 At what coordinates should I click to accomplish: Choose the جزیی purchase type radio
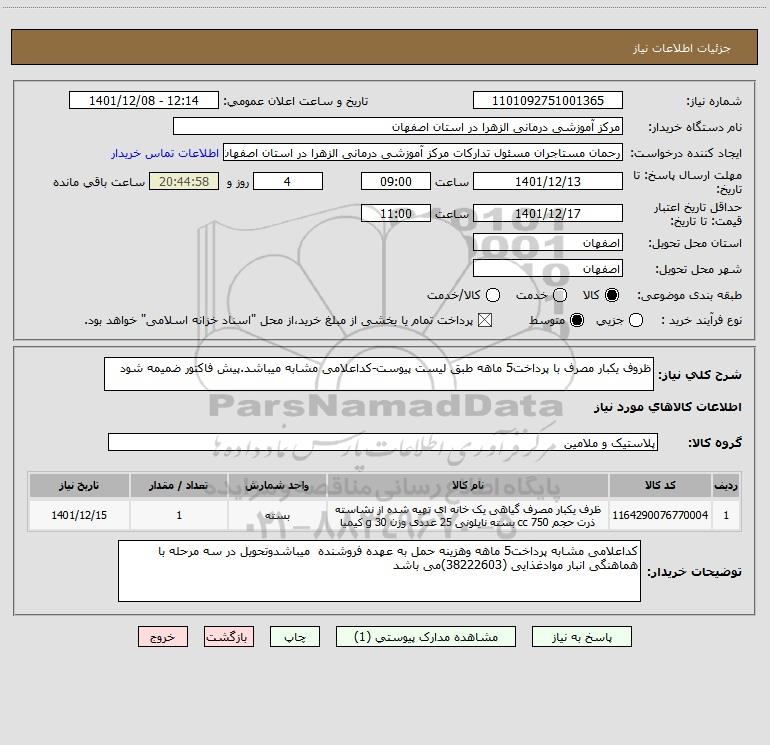635,321
